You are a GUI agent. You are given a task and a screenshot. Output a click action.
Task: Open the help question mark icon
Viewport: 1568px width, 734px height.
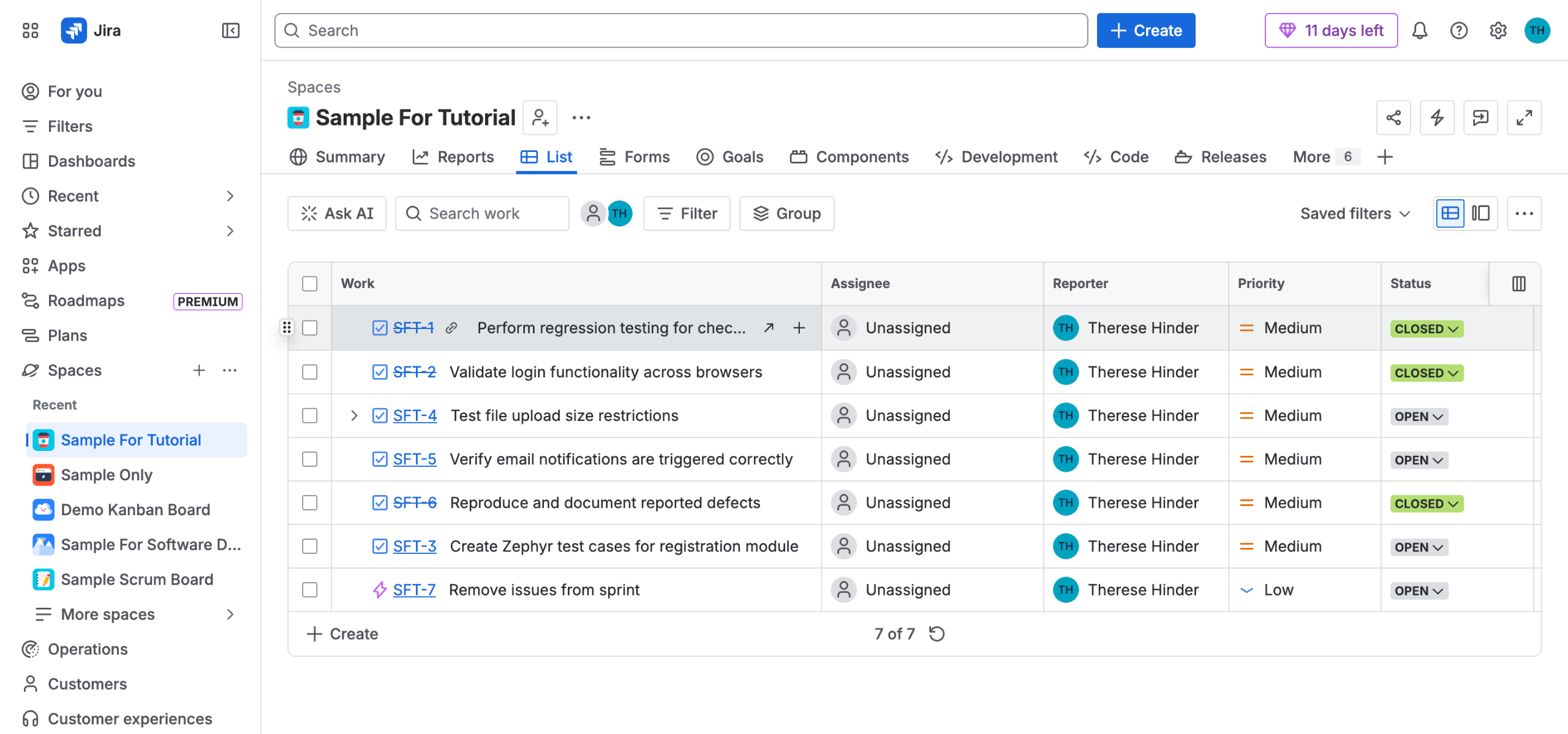(1458, 31)
